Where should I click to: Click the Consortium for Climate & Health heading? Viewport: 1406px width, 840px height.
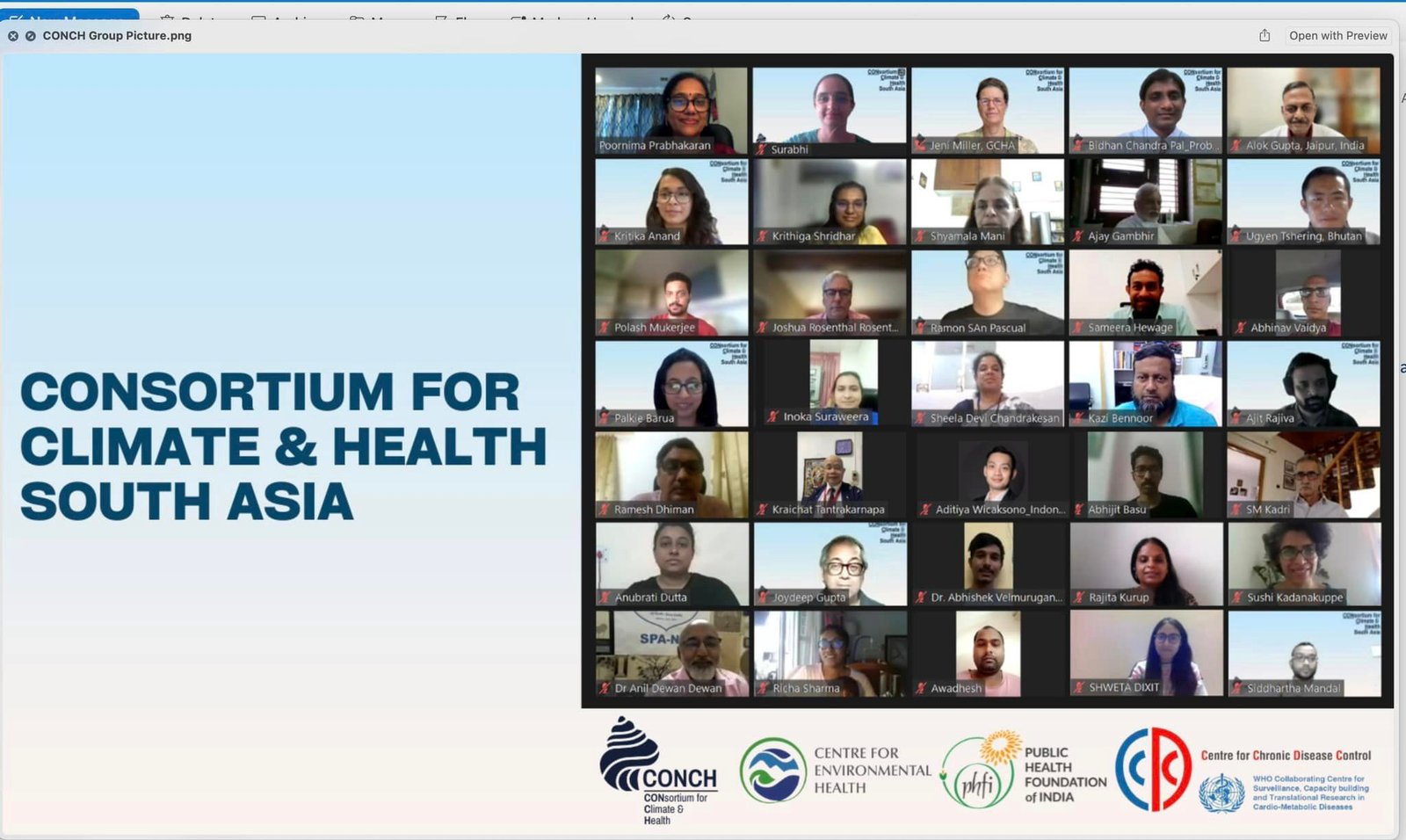click(283, 446)
